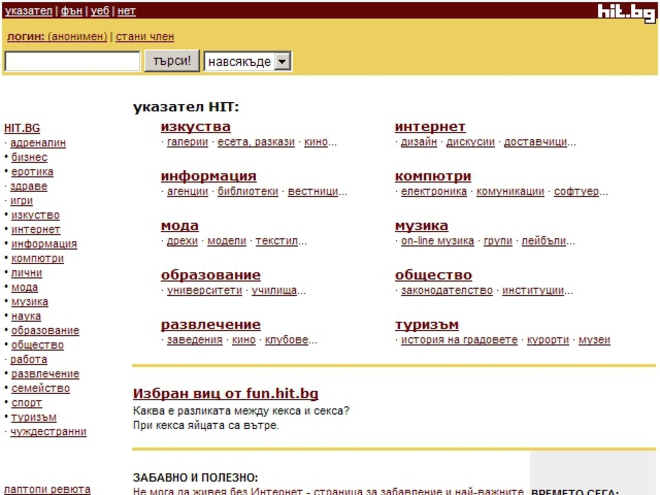
Task: Click the hit.bg logo
Action: [x=626, y=13]
